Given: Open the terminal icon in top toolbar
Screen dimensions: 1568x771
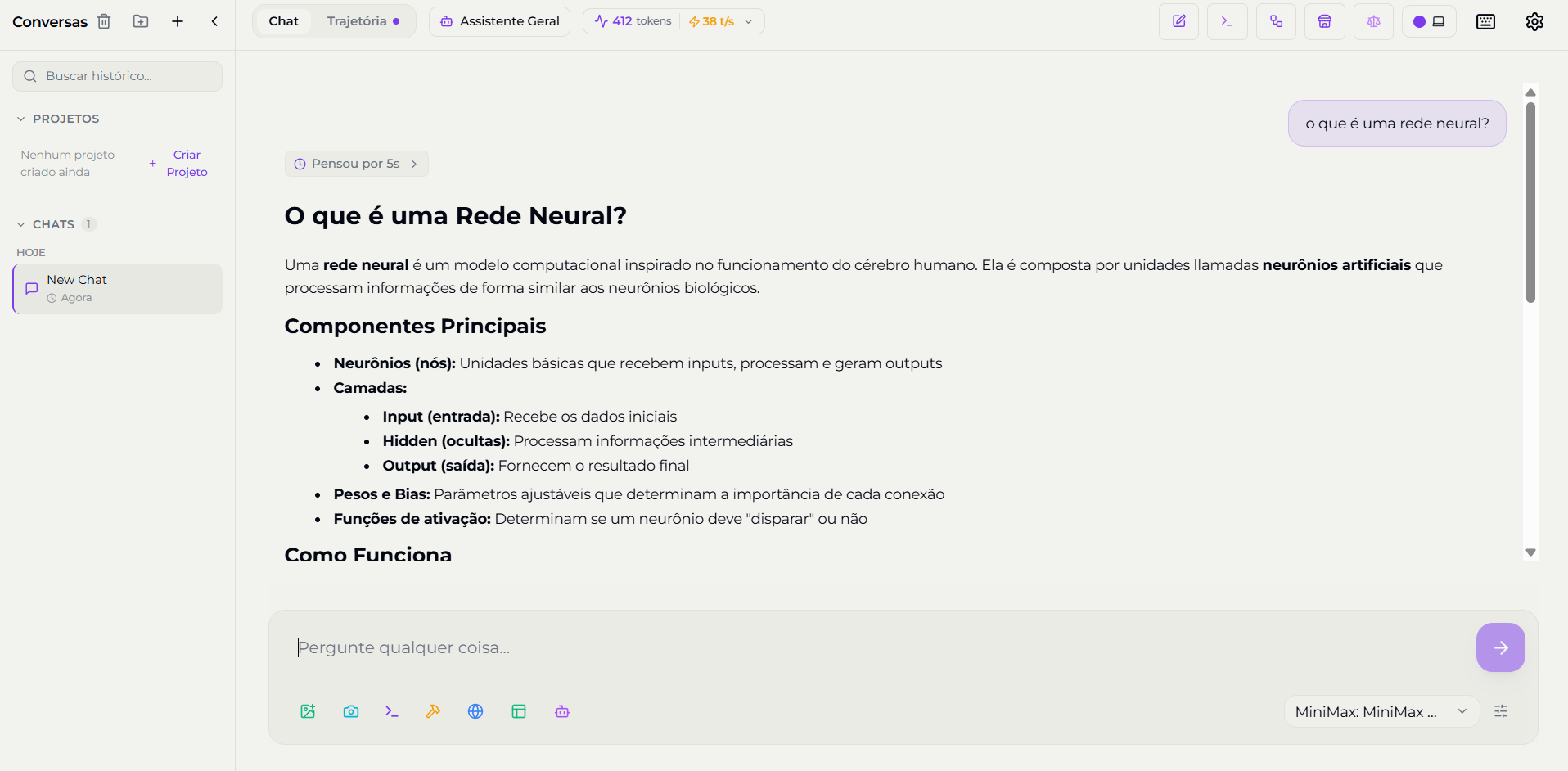Looking at the screenshot, I should [x=1227, y=21].
